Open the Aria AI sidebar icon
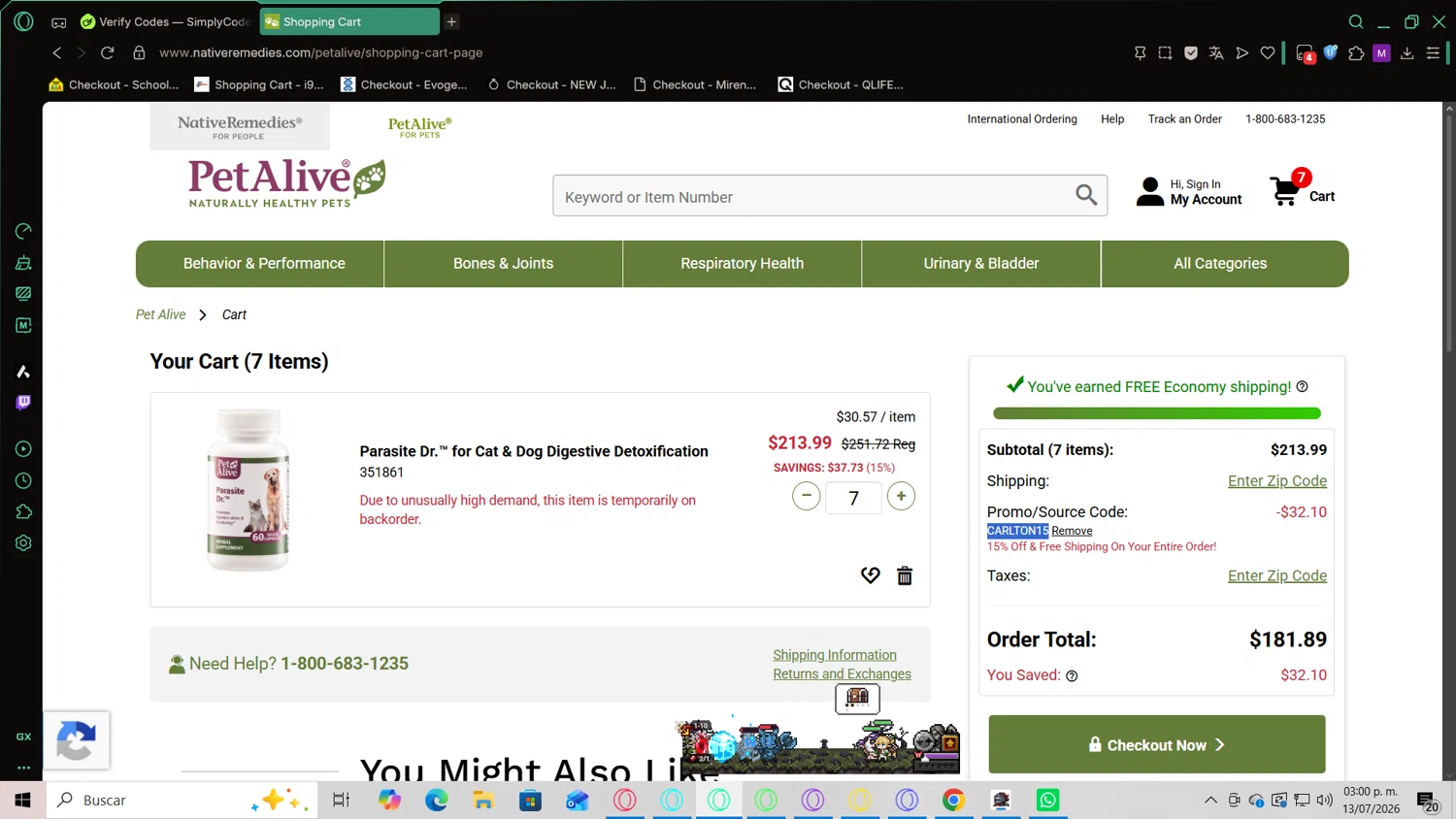The height and width of the screenshot is (819, 1456). tap(23, 372)
